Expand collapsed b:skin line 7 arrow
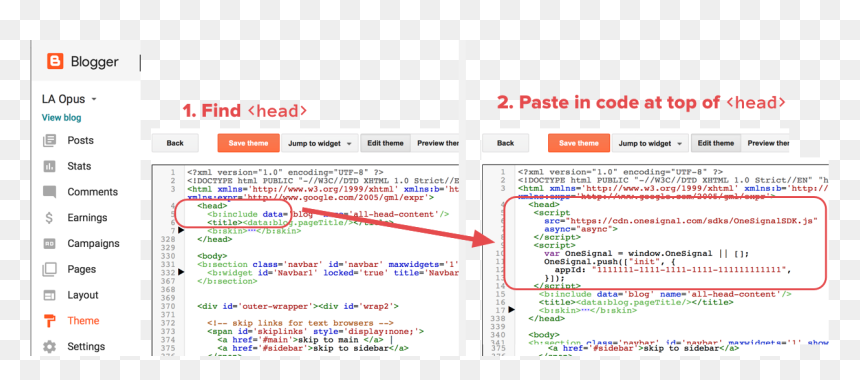Viewport: 860px width, 380px height. tap(182, 231)
